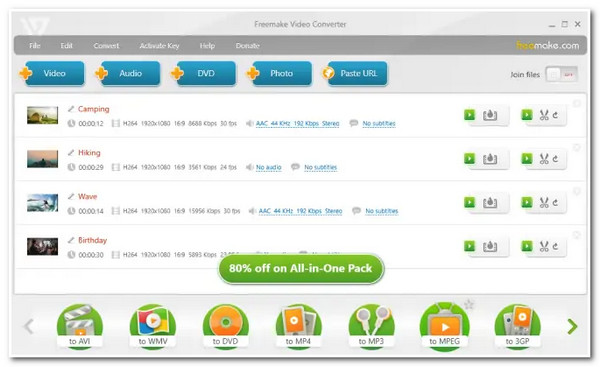Rotate the Hiking video with the arrow icon

[x=555, y=159]
